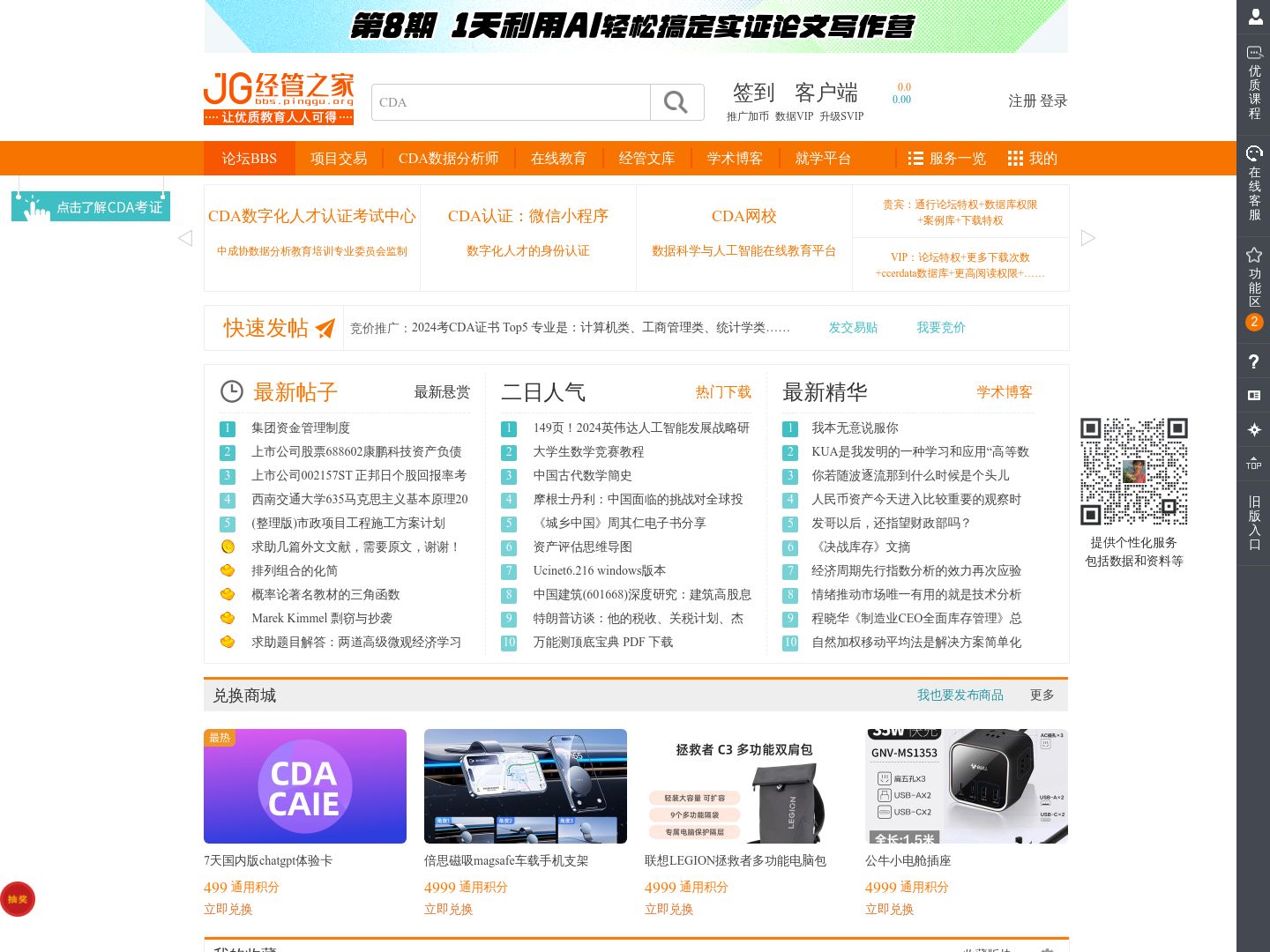Viewport: 1270px width, 952px height.
Task: Open the CDA网校 card
Action: [744, 236]
